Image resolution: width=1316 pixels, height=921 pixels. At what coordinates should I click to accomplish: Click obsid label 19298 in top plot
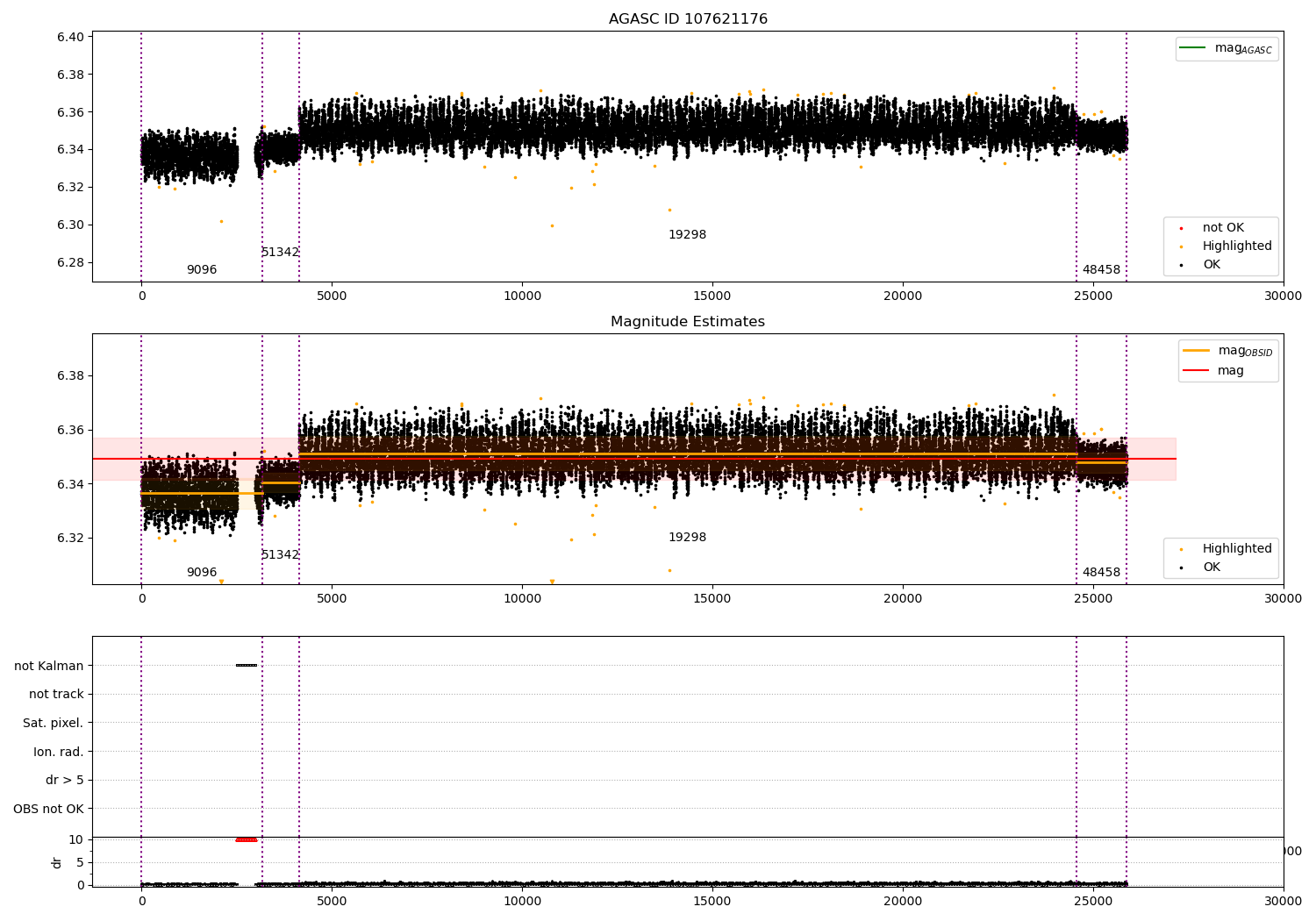pos(687,235)
